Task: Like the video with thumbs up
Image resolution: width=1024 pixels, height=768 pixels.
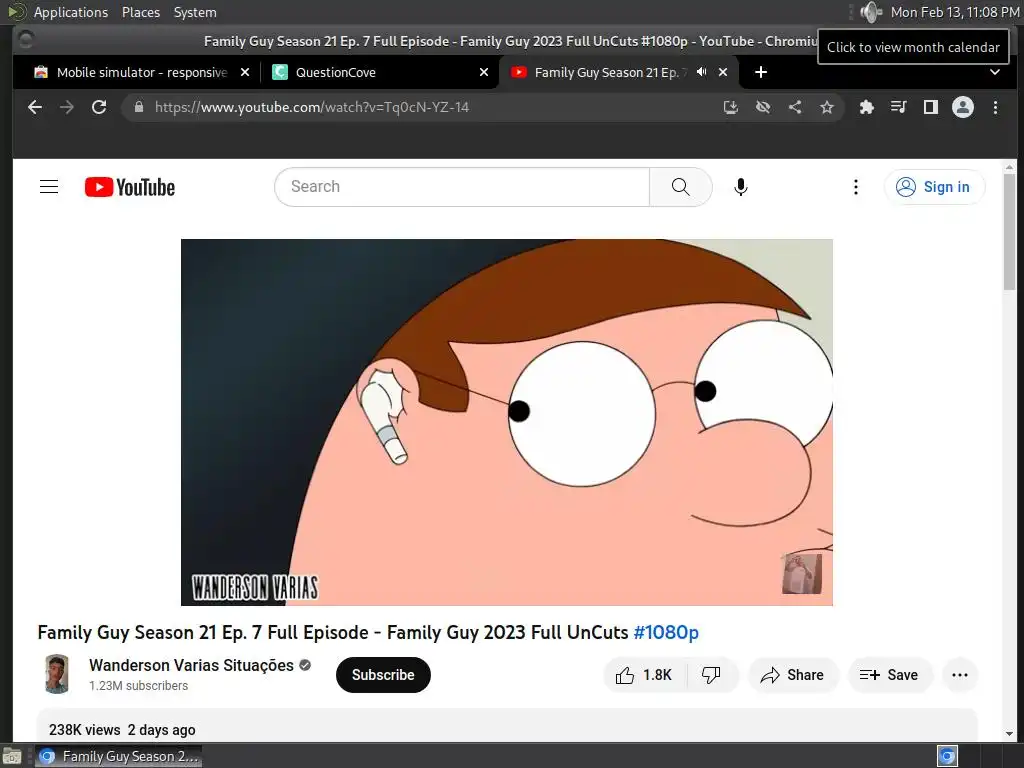Action: point(644,675)
